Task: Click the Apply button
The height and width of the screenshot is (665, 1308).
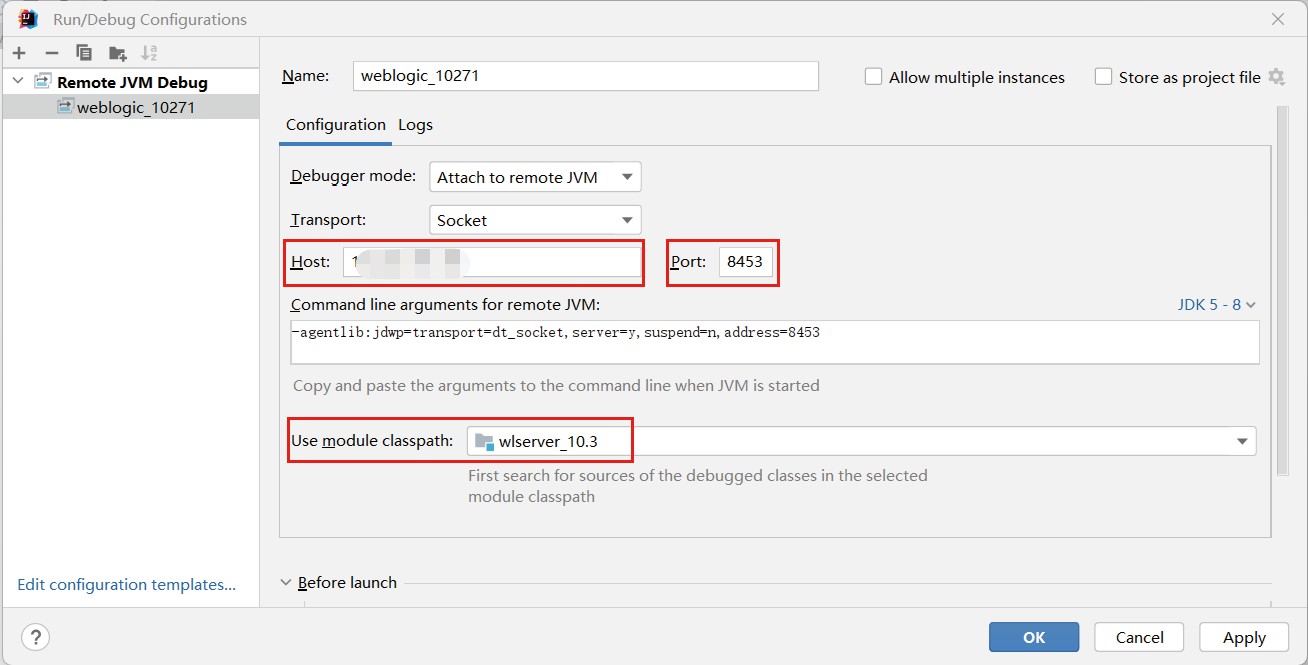Action: 1244,637
